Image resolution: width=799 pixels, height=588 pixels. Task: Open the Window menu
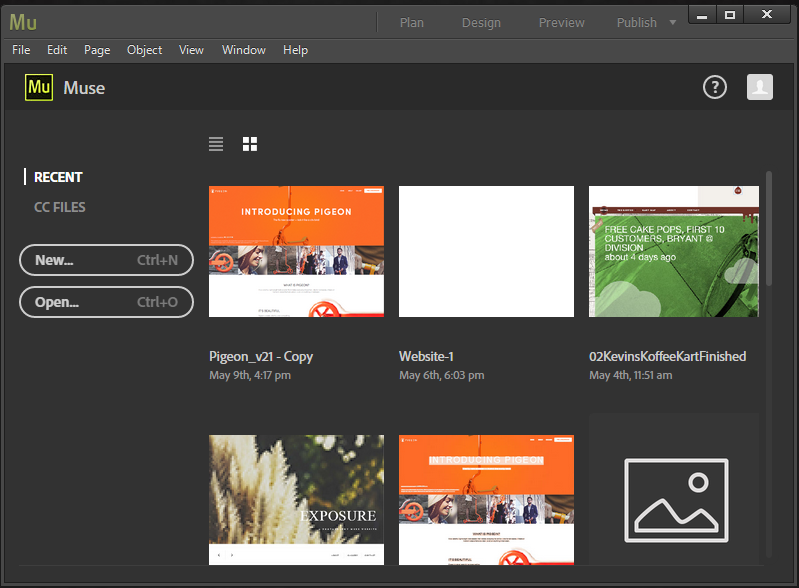244,50
